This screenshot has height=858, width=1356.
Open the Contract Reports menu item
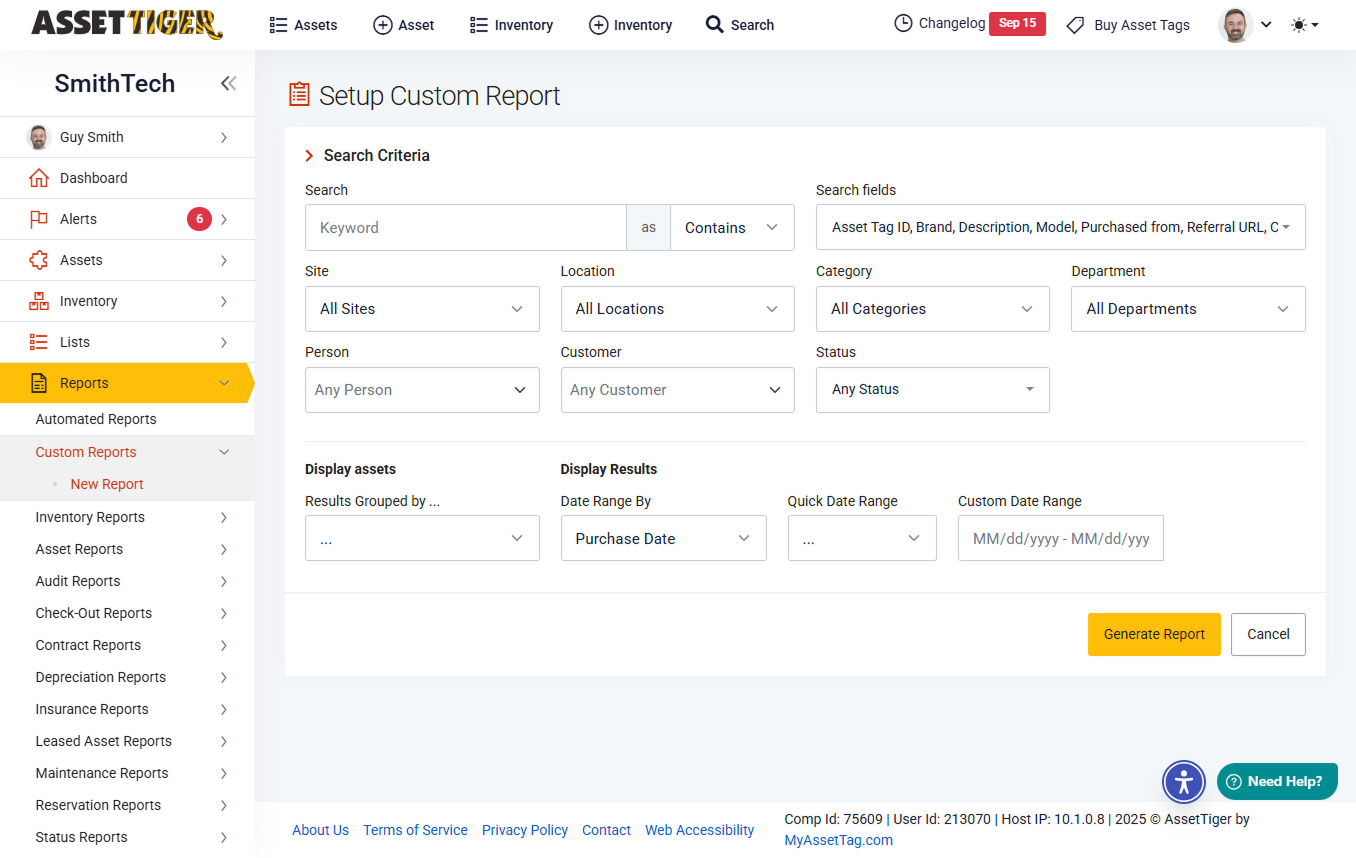86,645
